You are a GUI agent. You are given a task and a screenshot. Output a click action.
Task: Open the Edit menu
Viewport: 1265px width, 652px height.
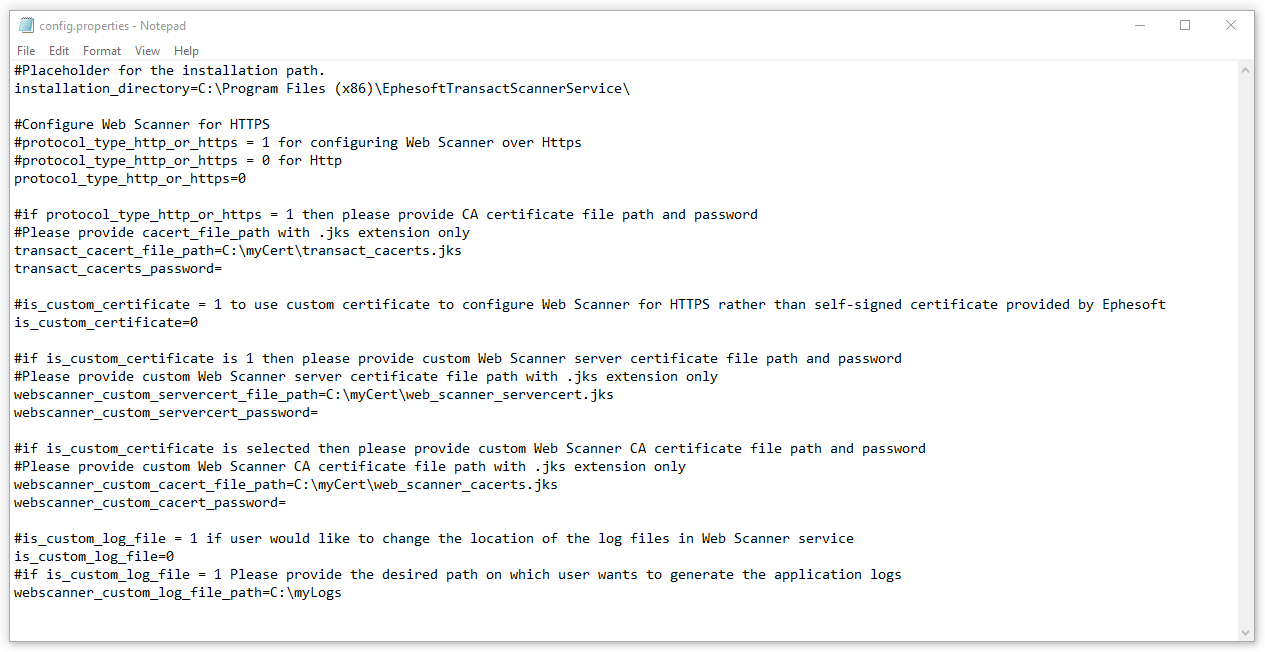59,51
